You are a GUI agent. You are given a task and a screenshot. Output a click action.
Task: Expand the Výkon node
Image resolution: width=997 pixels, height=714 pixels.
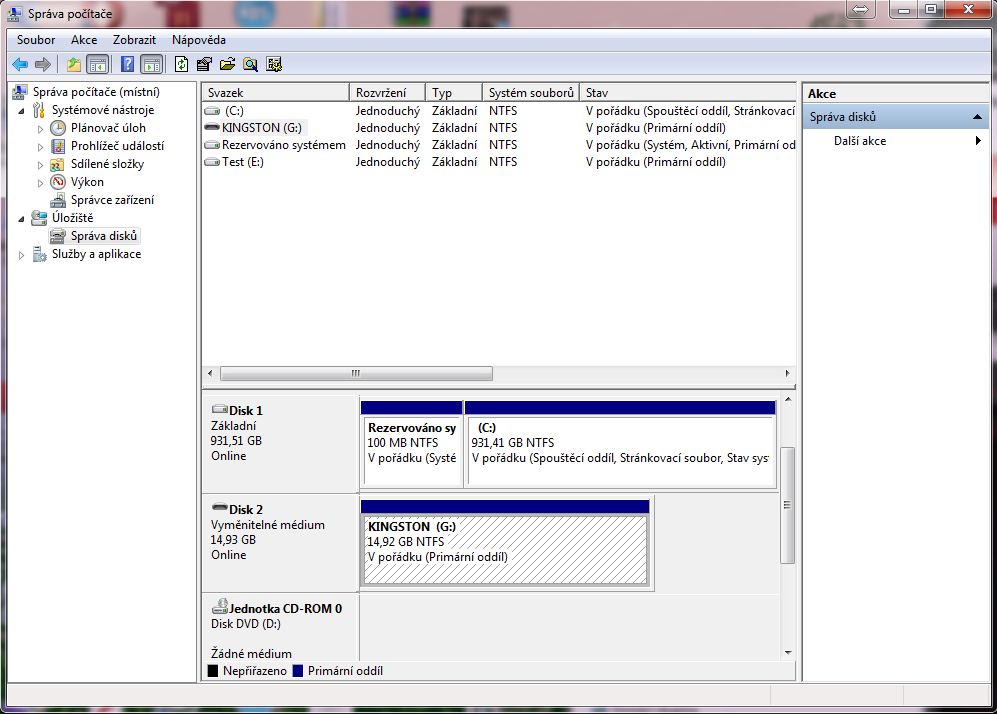(x=40, y=182)
